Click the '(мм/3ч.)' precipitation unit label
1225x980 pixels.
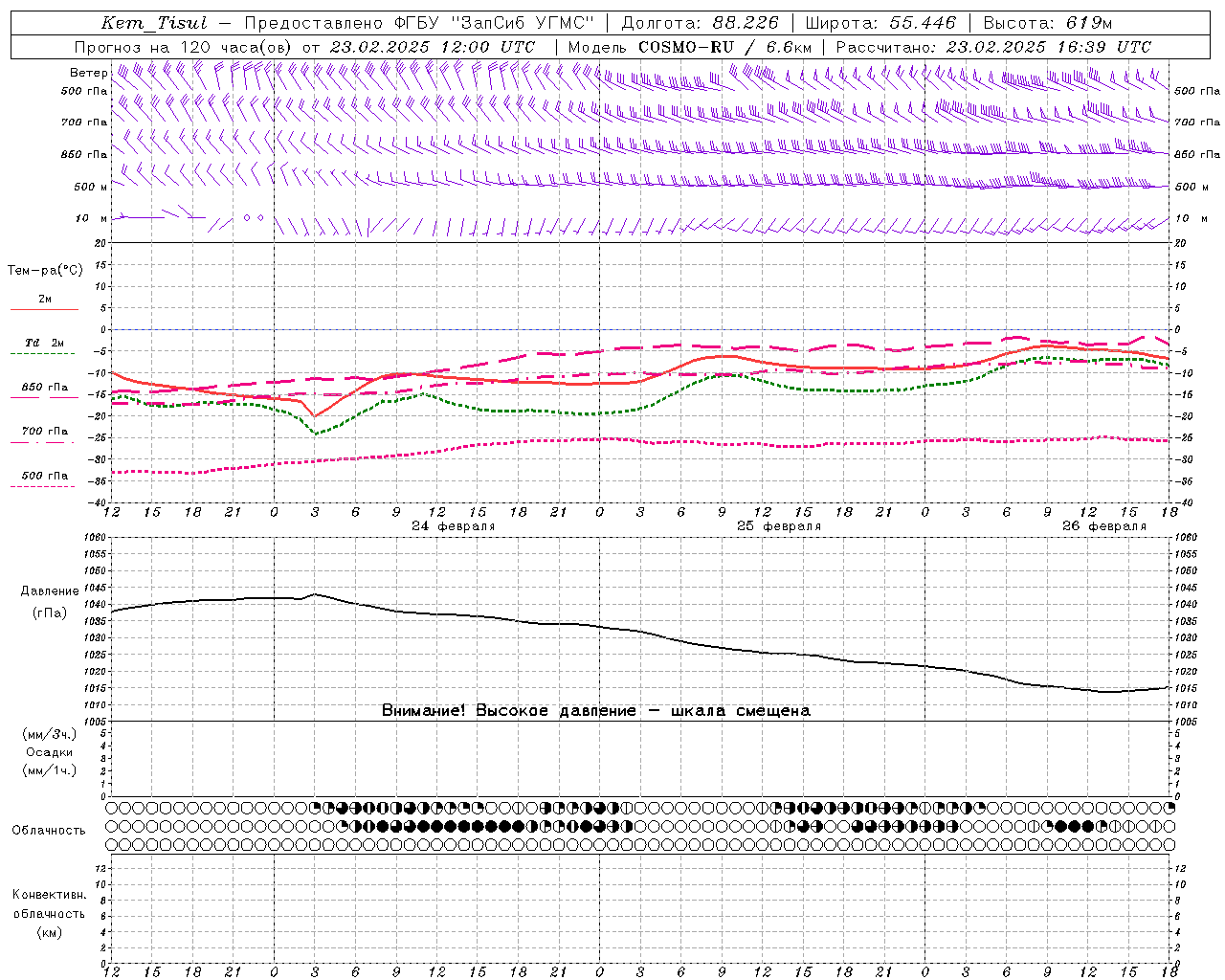click(x=50, y=734)
